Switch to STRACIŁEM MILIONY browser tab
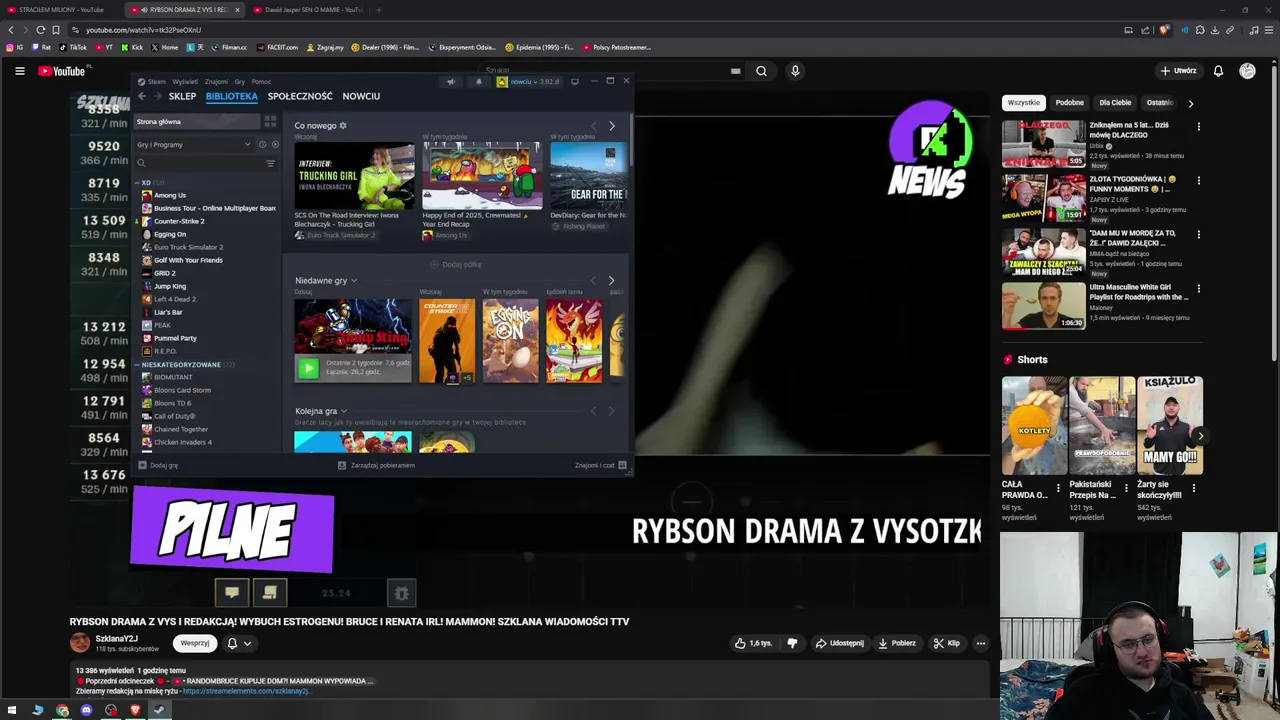Image resolution: width=1280 pixels, height=720 pixels. 61,10
